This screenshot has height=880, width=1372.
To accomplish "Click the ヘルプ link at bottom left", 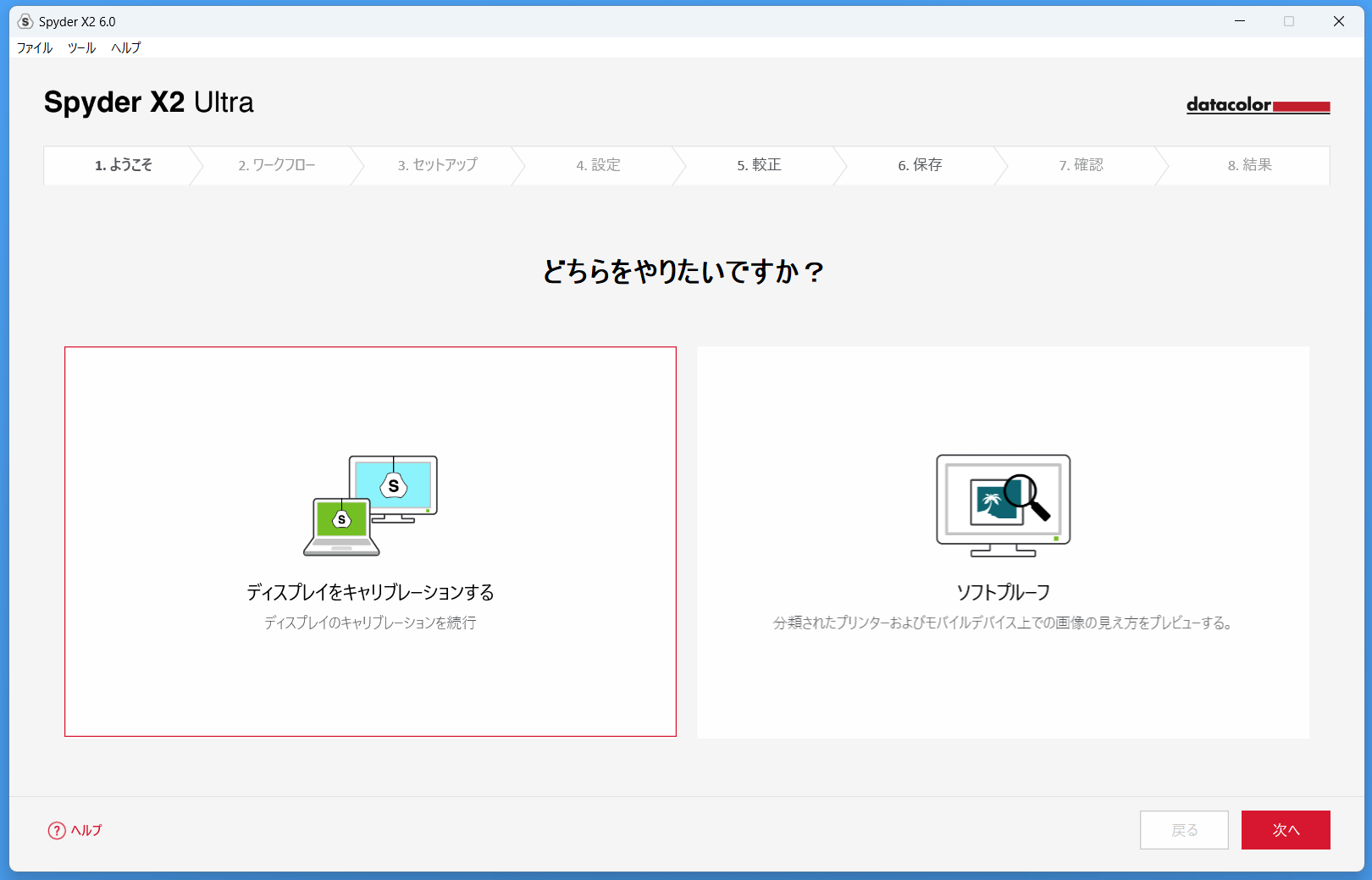I will [x=86, y=831].
